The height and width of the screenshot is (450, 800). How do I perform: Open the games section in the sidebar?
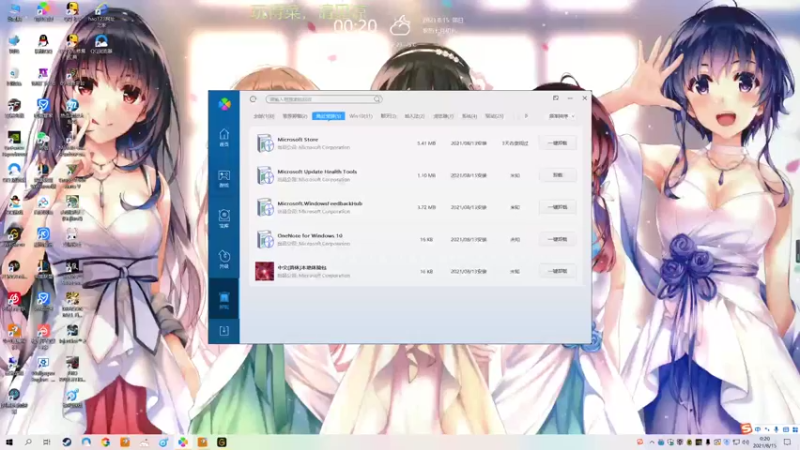(224, 178)
